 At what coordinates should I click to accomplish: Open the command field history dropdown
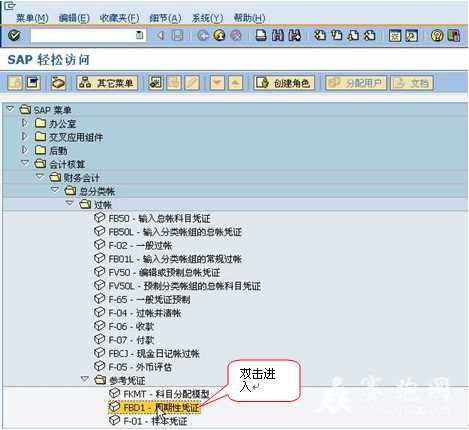coord(140,35)
